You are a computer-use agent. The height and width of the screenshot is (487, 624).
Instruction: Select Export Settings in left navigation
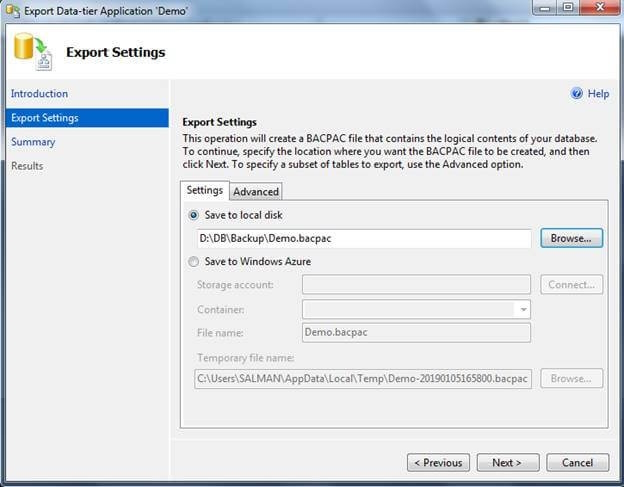pos(44,118)
